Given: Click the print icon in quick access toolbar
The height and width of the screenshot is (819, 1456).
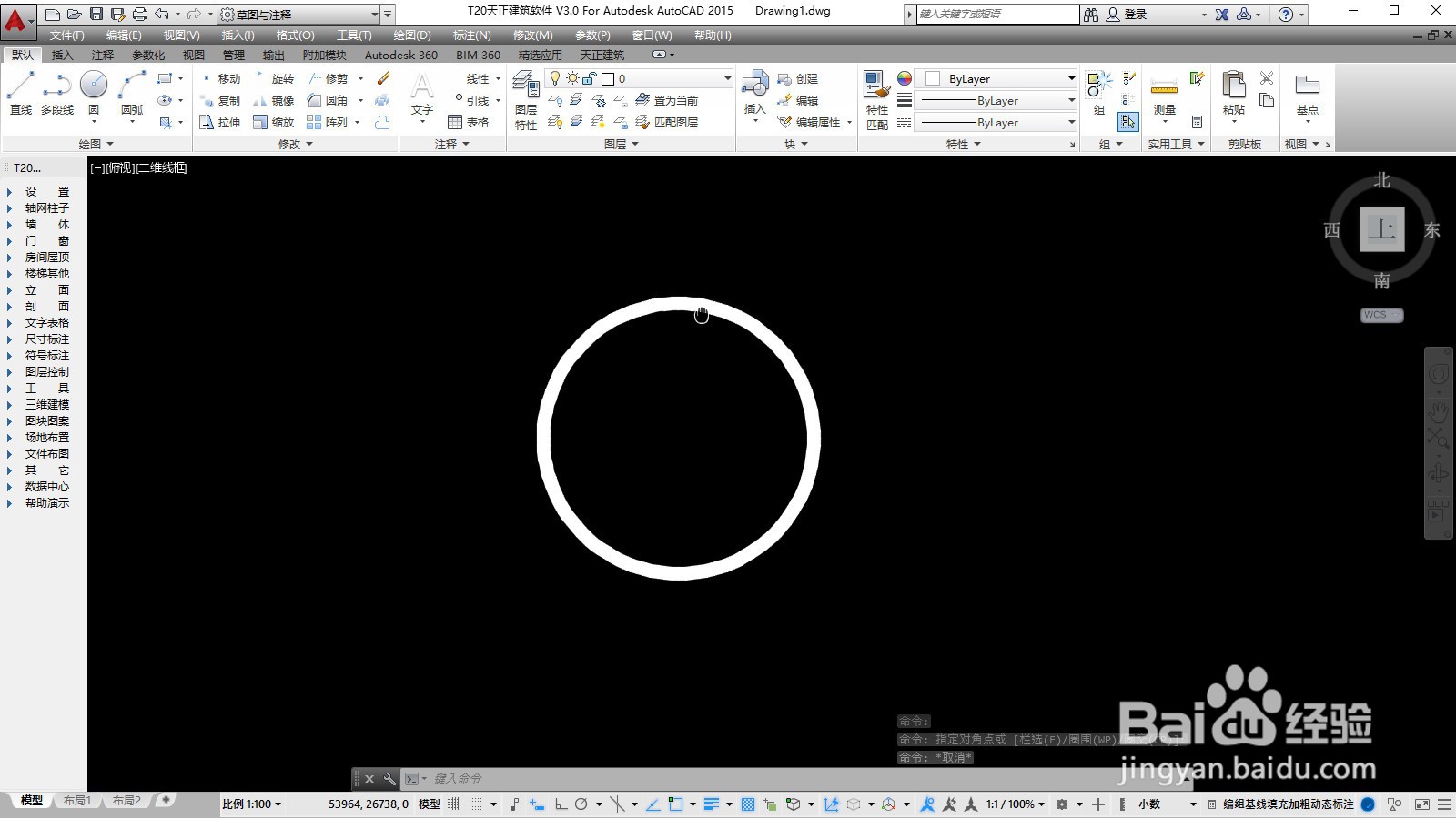Looking at the screenshot, I should [x=139, y=14].
